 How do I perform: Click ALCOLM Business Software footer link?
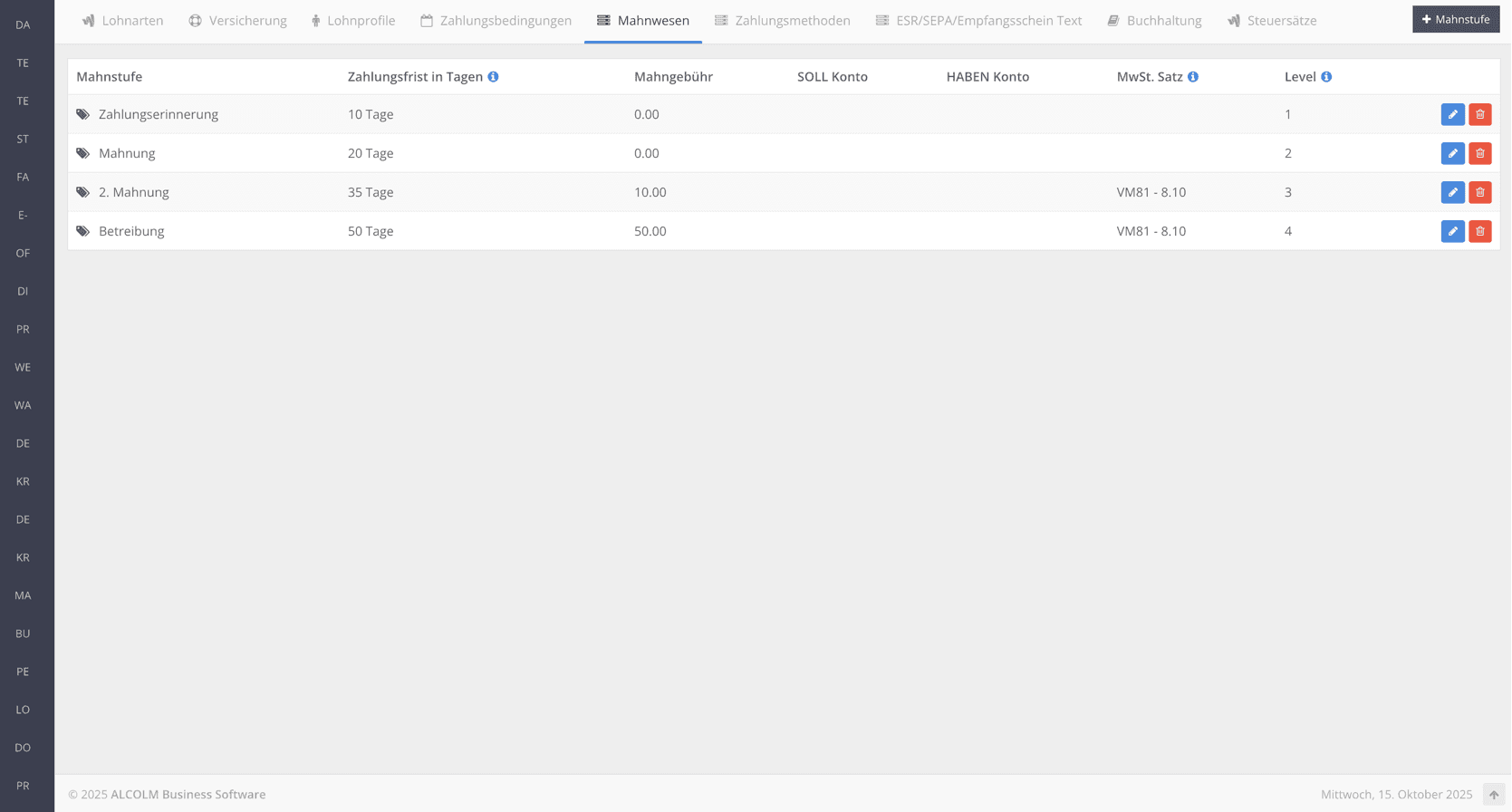(x=188, y=795)
